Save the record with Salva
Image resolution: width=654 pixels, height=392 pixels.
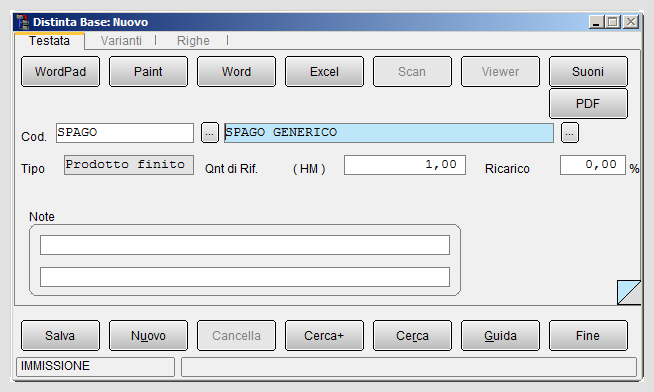[60, 335]
